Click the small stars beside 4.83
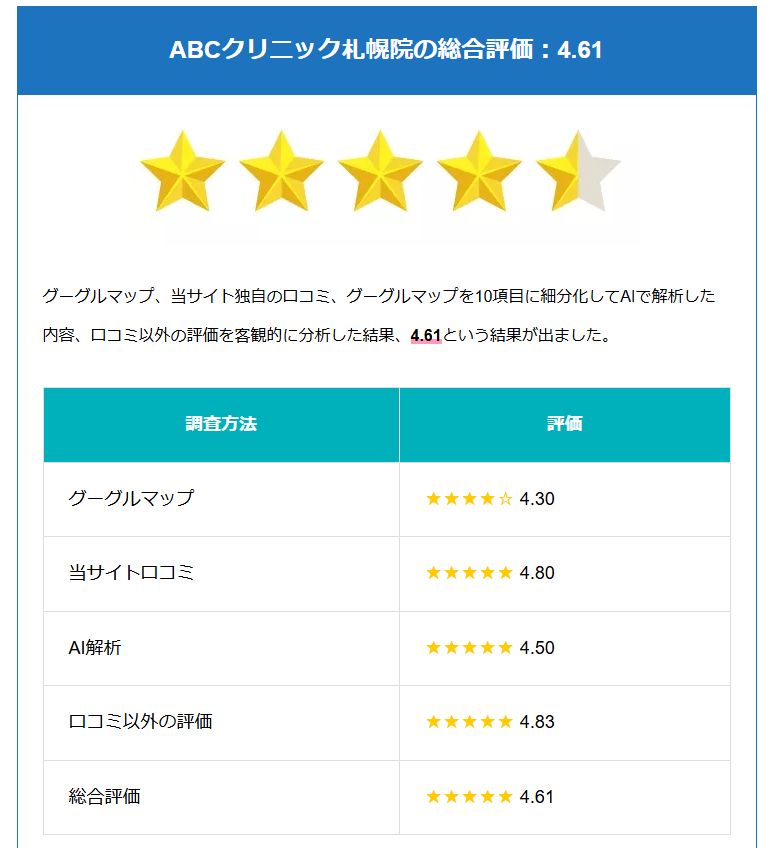The height and width of the screenshot is (848, 774). [469, 722]
